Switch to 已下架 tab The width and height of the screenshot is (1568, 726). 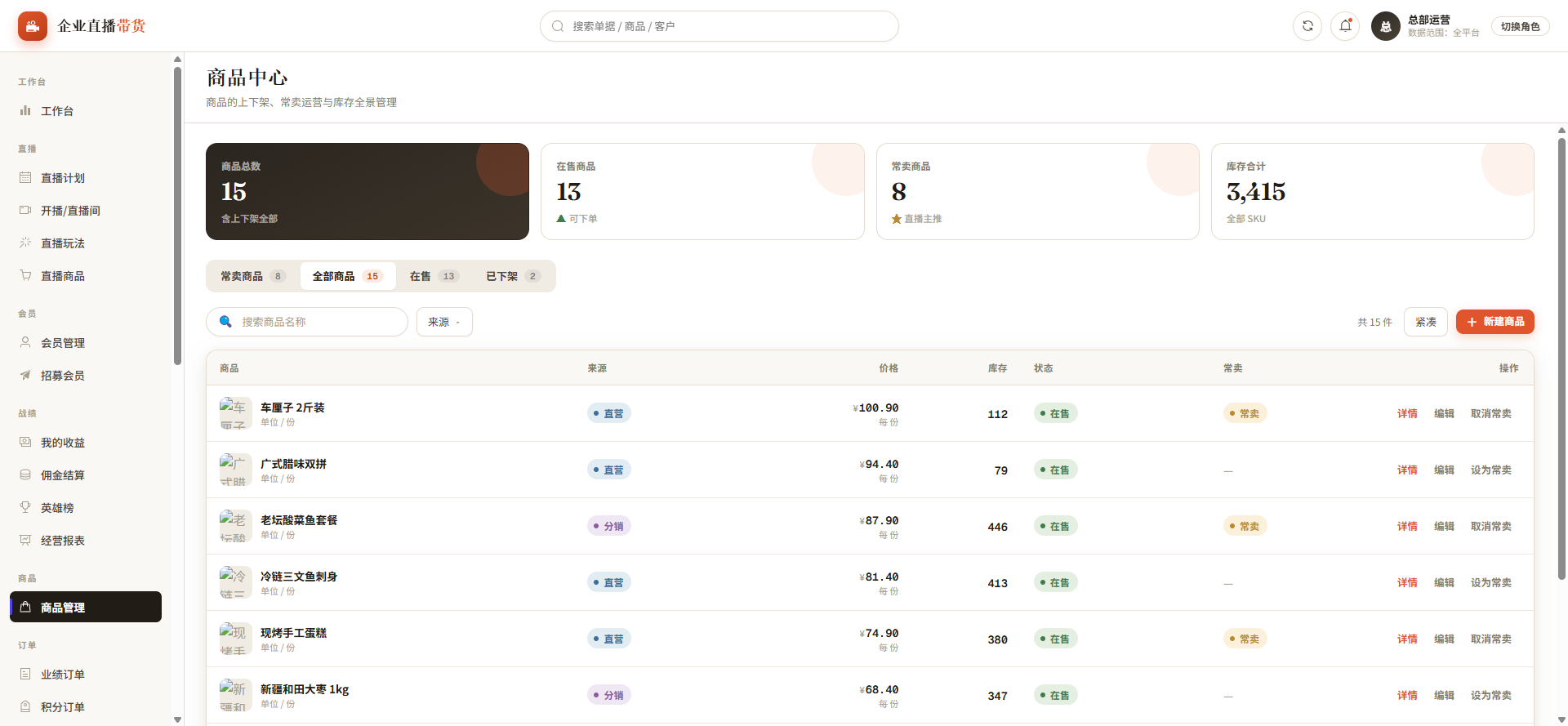(513, 276)
